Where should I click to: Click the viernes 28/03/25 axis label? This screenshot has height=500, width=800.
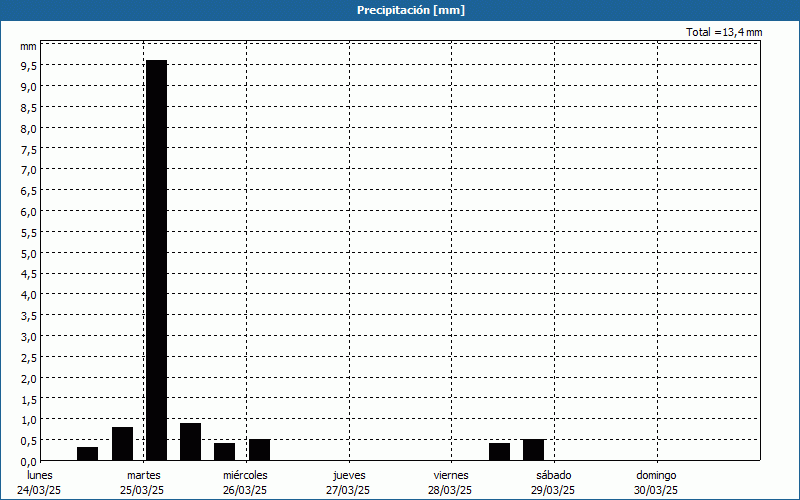click(451, 483)
